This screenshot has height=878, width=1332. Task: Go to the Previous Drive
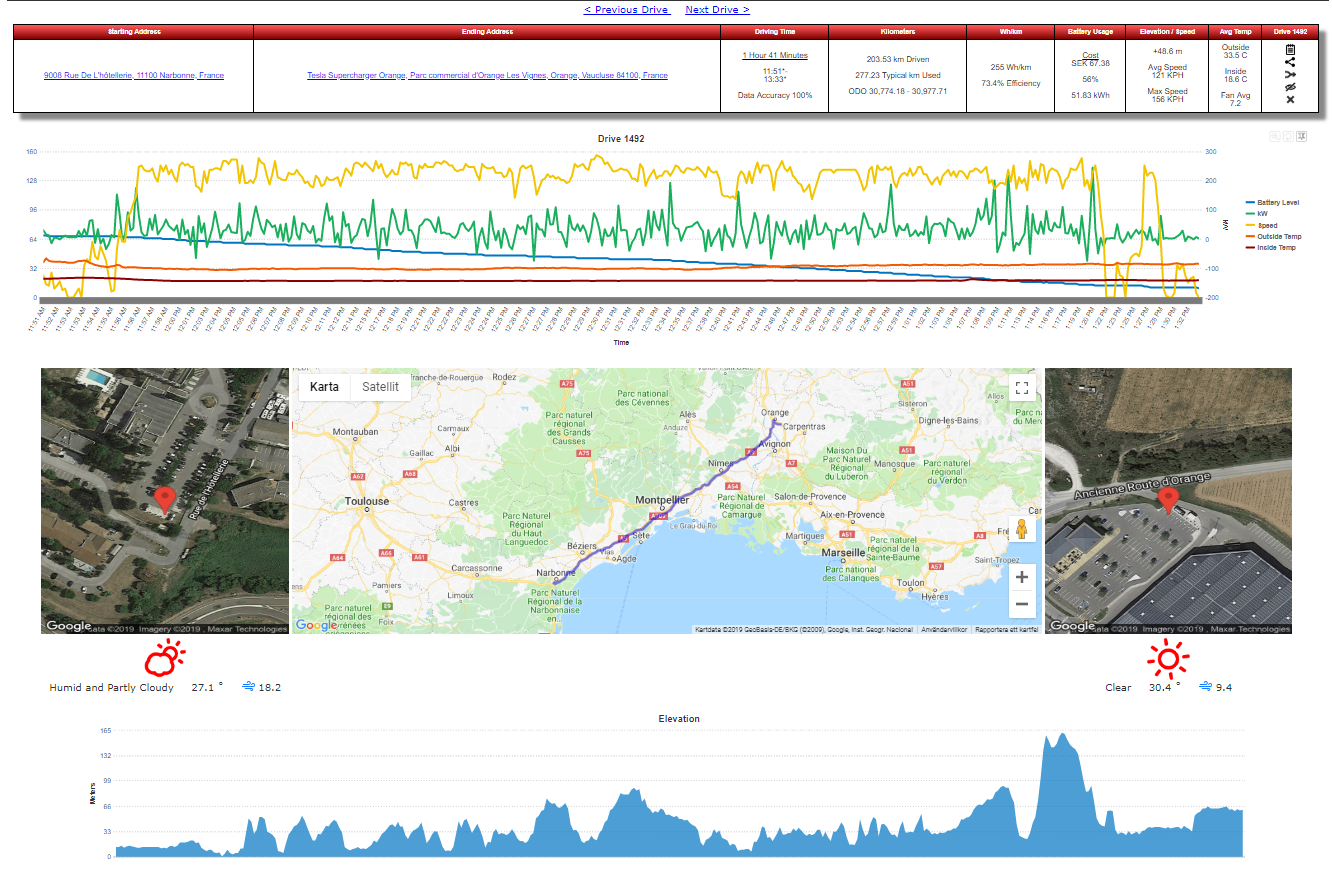627,9
